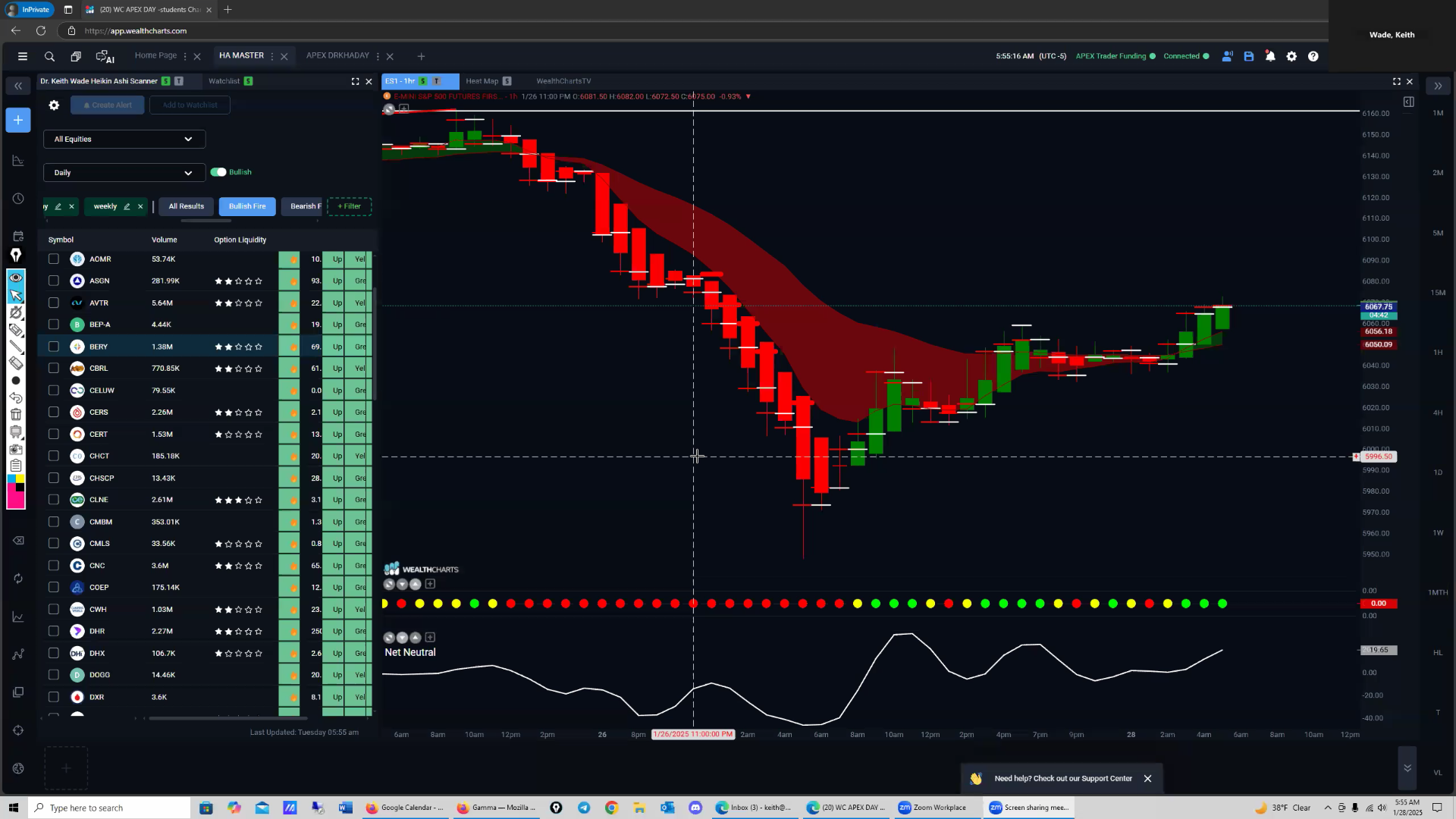Screen dimensions: 1456x819
Task: Toggle the Bullish switch
Action: [218, 172]
